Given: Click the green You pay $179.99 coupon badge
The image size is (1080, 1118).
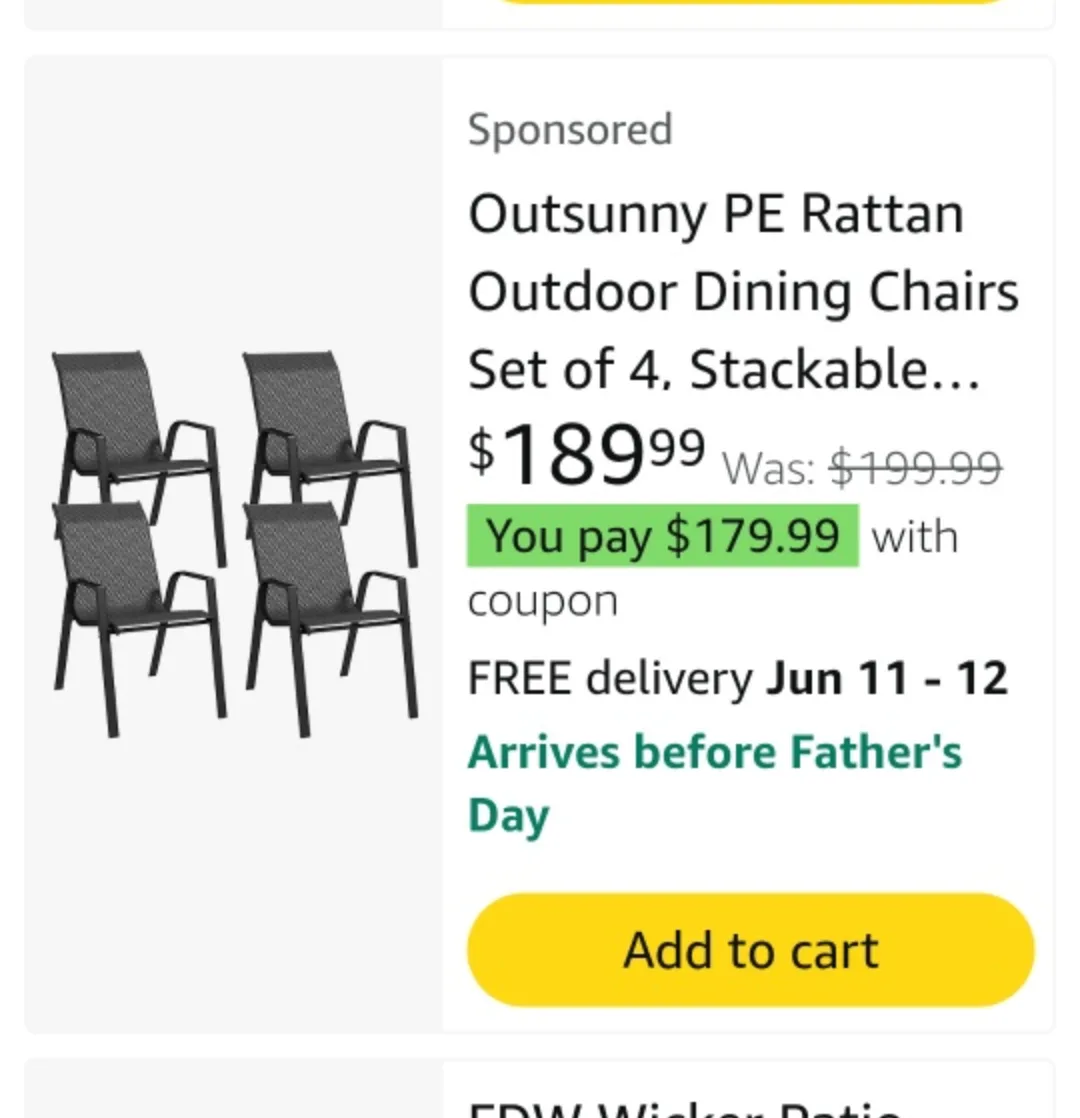Looking at the screenshot, I should tap(662, 536).
